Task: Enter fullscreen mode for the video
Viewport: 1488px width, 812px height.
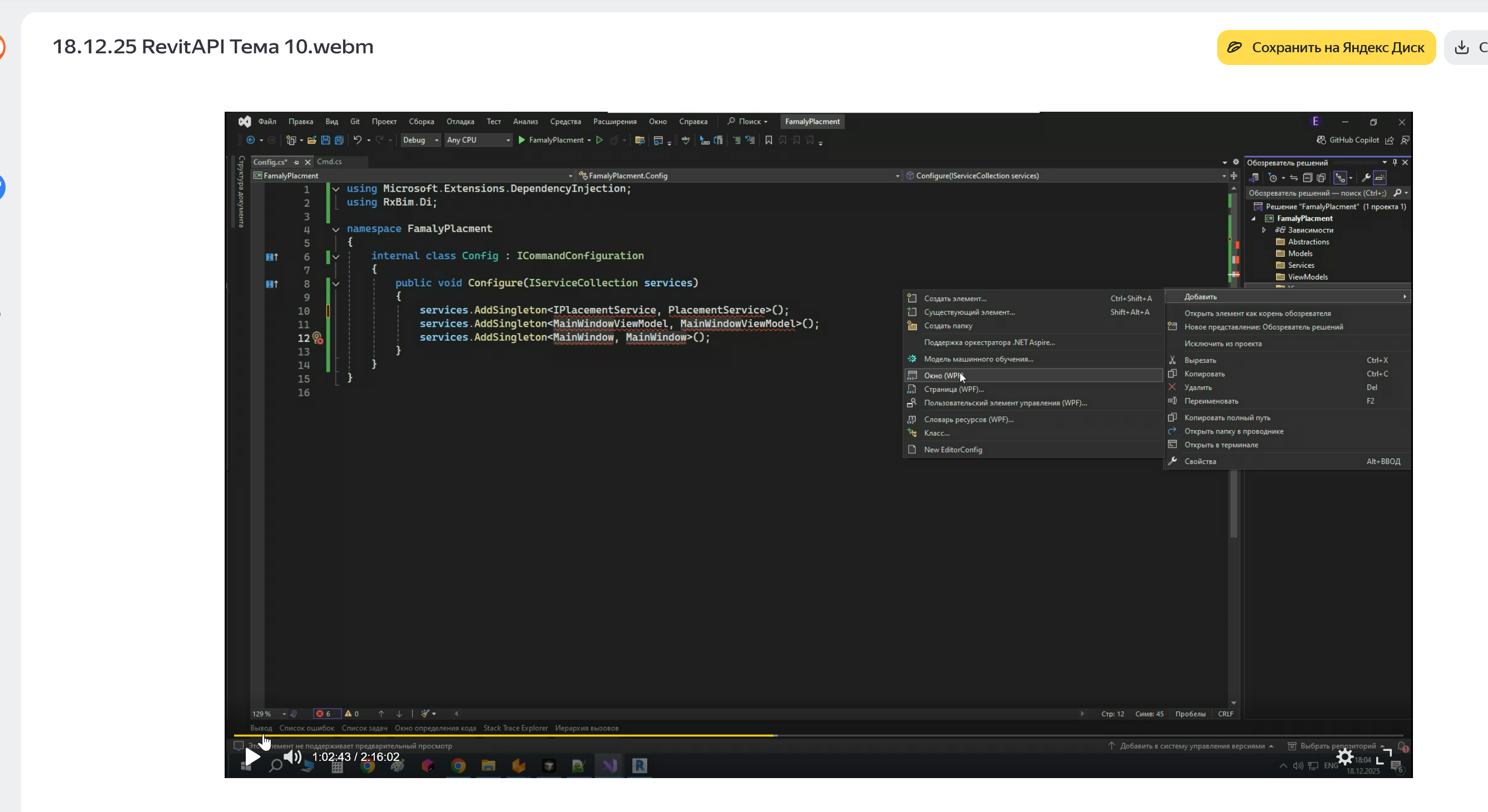Action: point(1383,756)
